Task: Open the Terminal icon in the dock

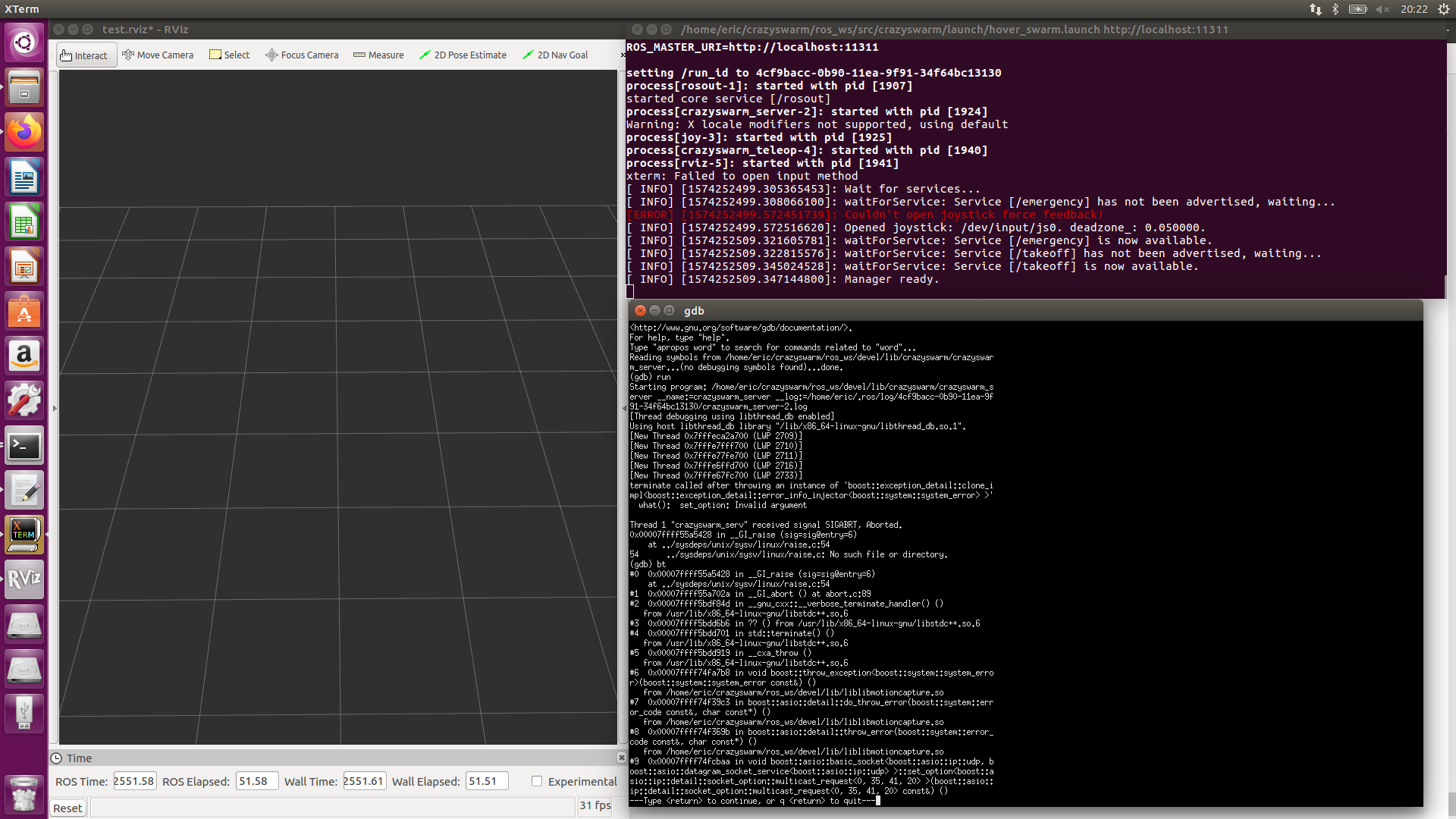Action: point(24,446)
